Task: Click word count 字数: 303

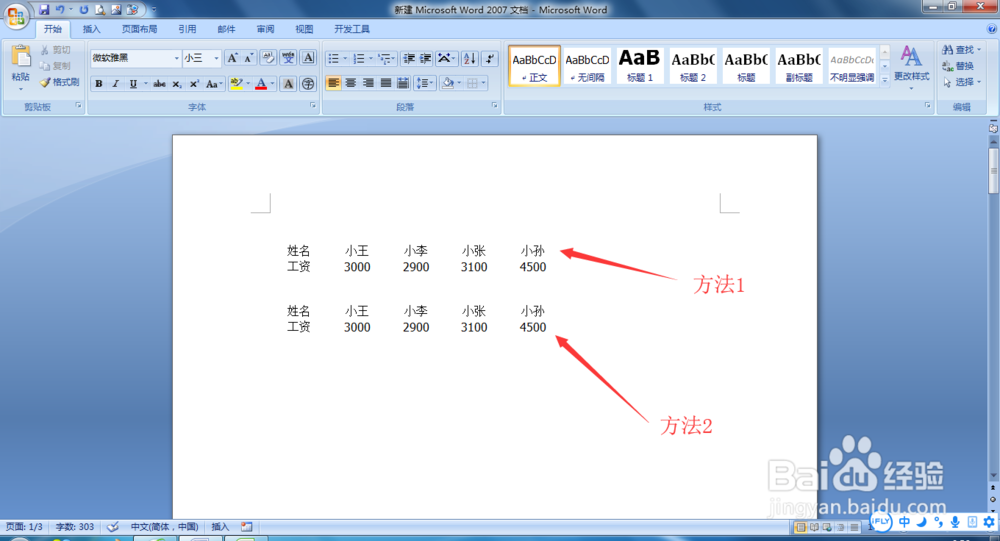Action: [75, 527]
